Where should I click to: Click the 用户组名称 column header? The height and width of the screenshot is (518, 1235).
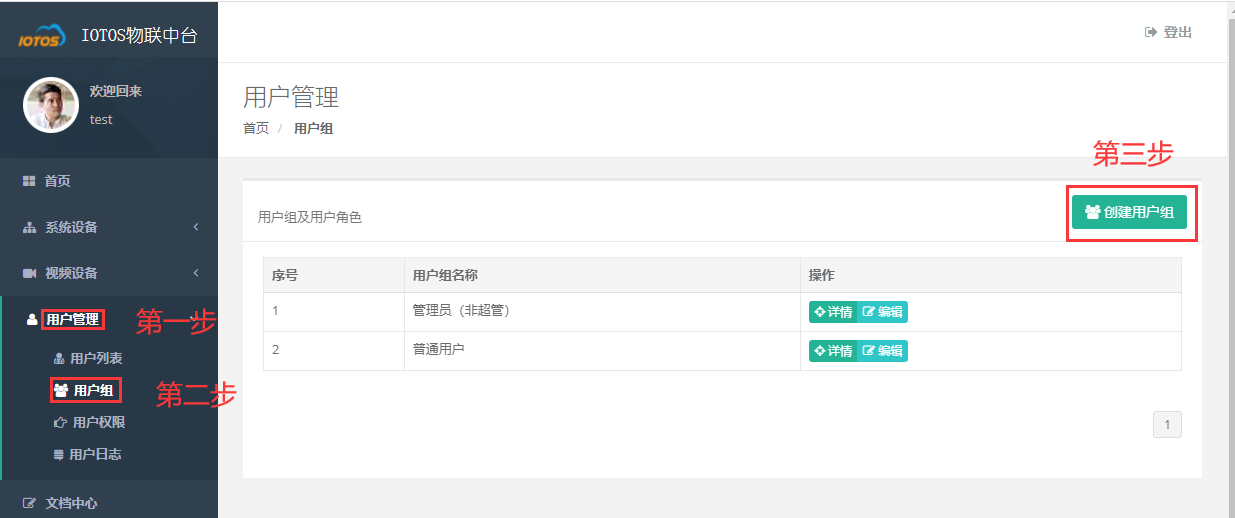click(602, 275)
